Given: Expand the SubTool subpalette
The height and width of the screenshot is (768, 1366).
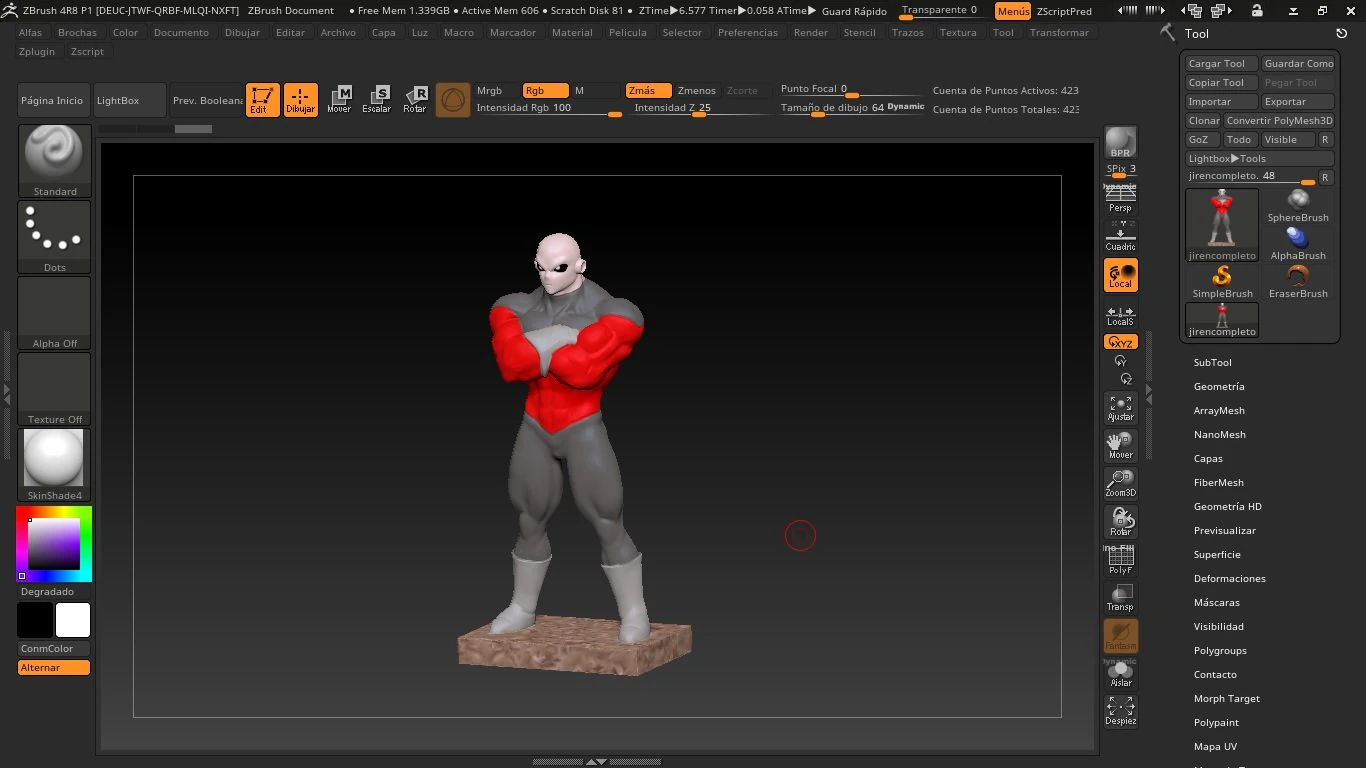Looking at the screenshot, I should pos(1212,363).
